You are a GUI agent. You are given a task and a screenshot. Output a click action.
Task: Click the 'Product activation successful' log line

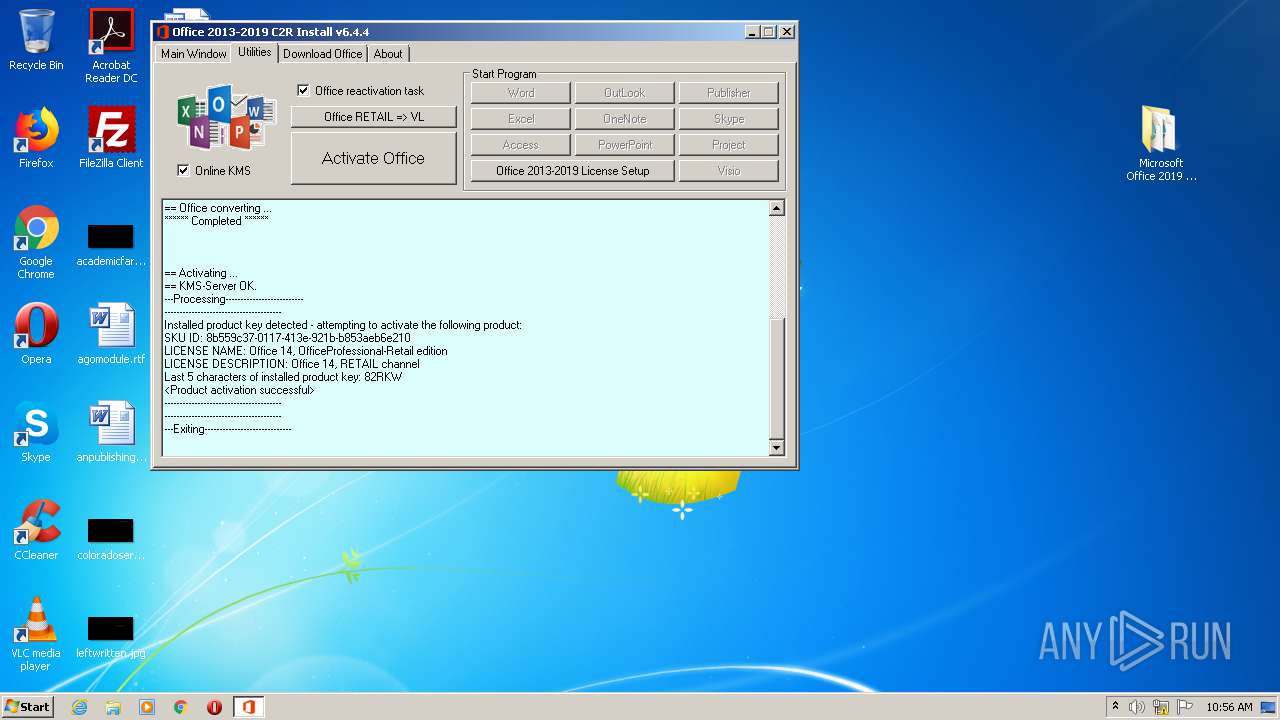click(240, 390)
